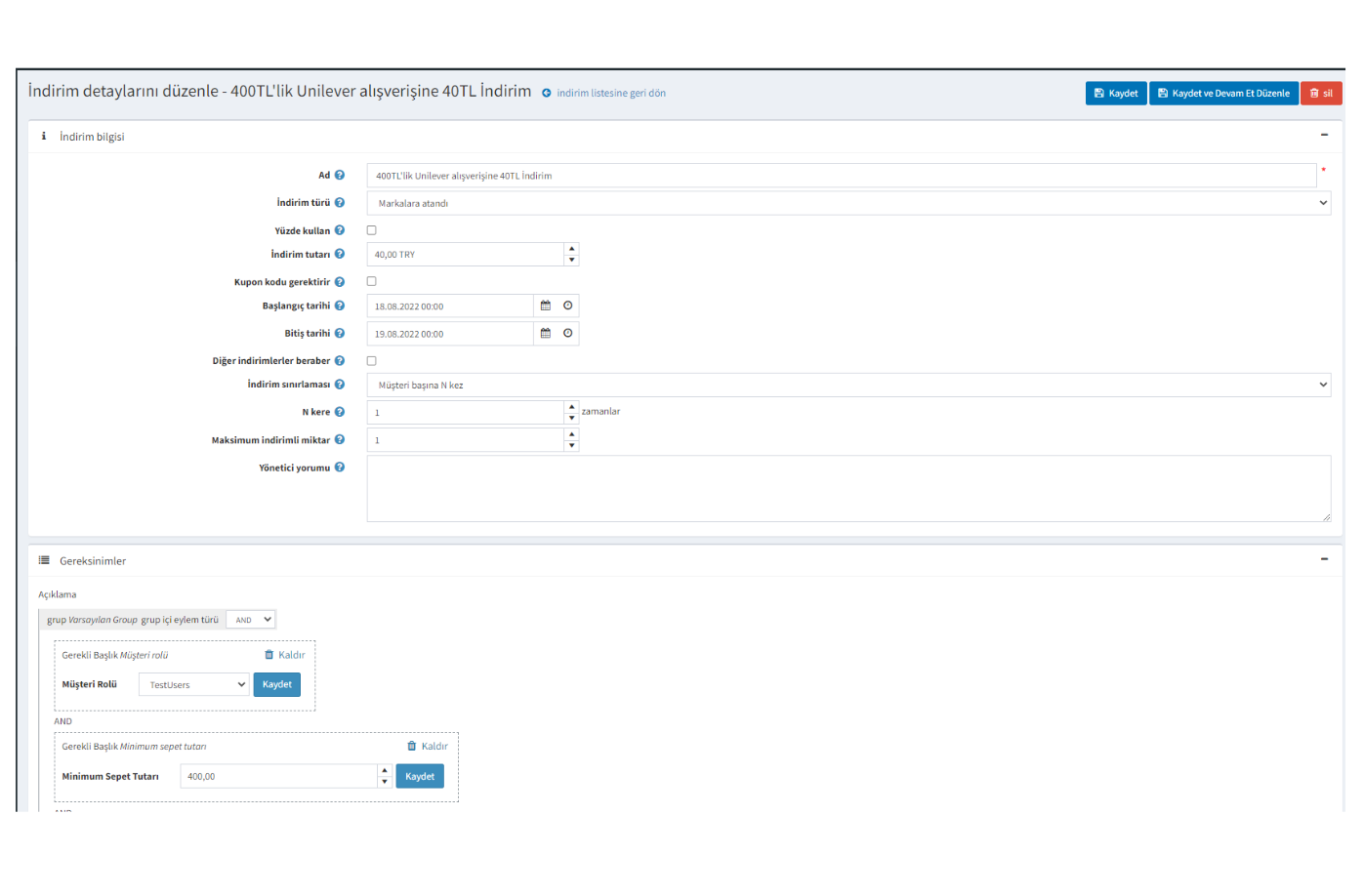Click help icon next to İndirim türü
This screenshot has width=1364, height=896.
(x=340, y=203)
